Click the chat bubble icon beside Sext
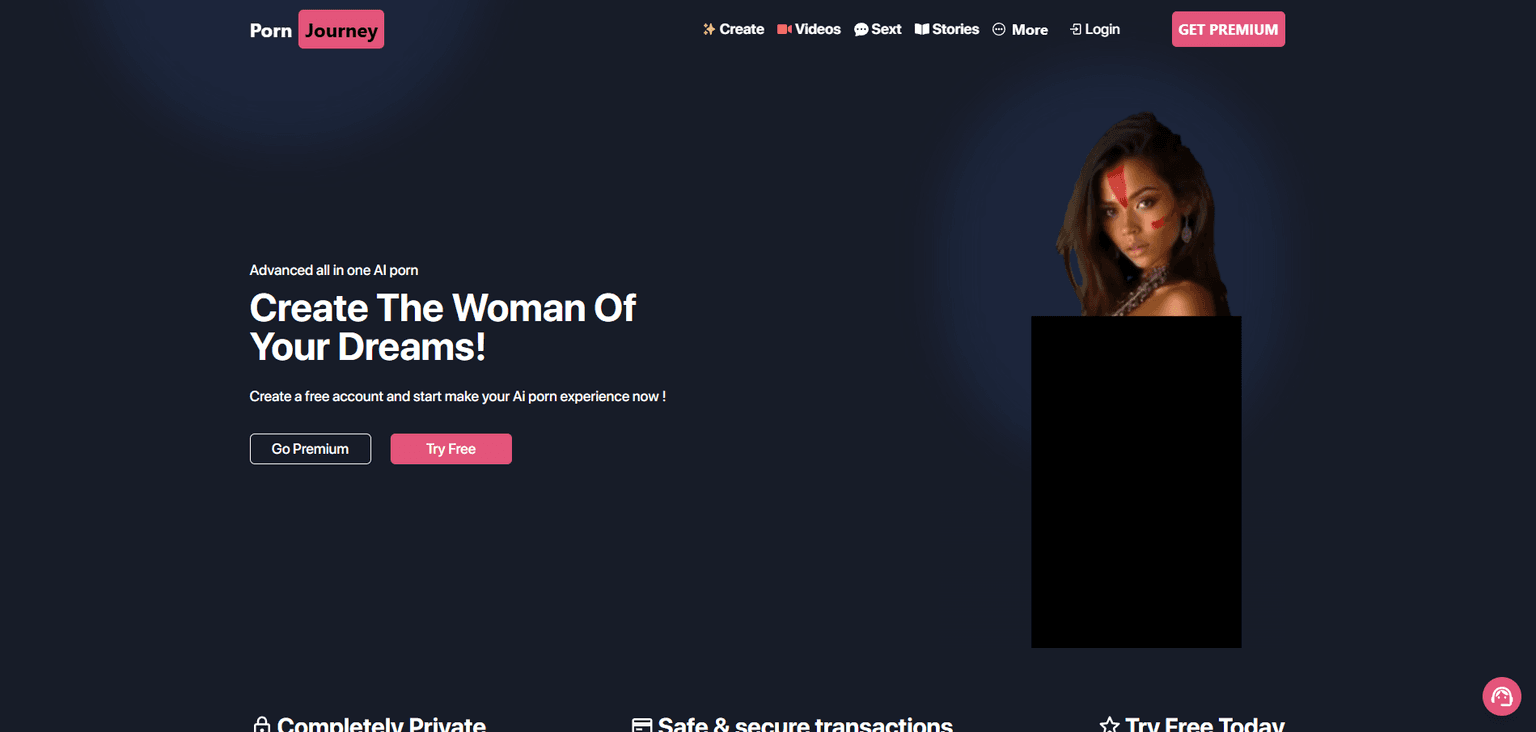This screenshot has height=732, width=1536. [860, 29]
